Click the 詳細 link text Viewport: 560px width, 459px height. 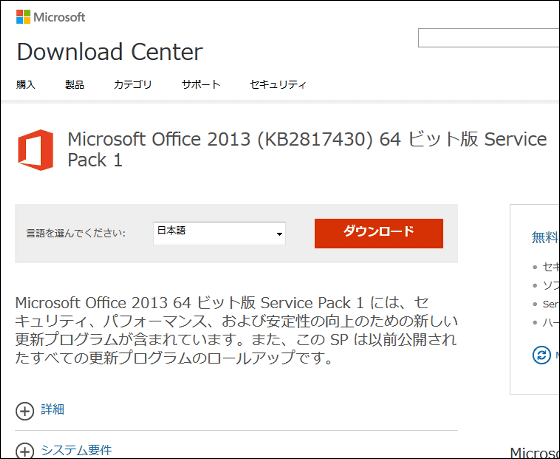[52, 409]
